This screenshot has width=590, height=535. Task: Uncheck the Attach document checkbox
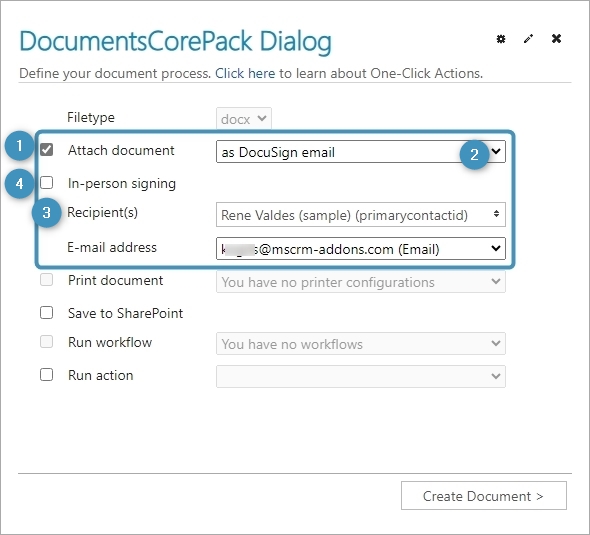click(x=47, y=149)
